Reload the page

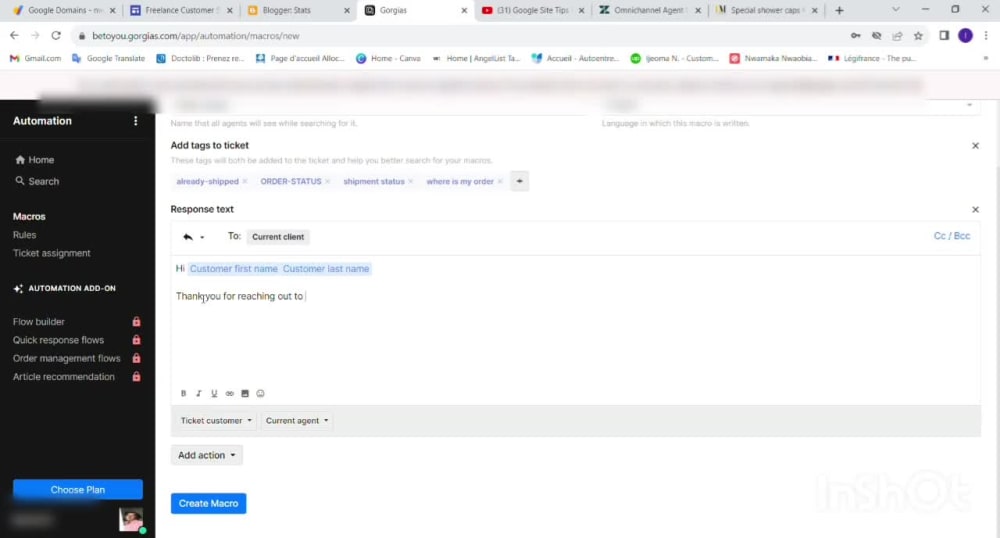tap(56, 36)
